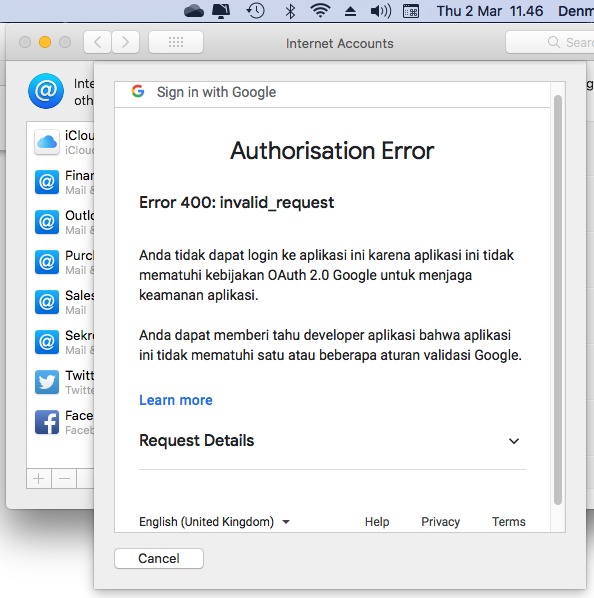Select the Sales mail account icon
This screenshot has width=594, height=598.
47,302
